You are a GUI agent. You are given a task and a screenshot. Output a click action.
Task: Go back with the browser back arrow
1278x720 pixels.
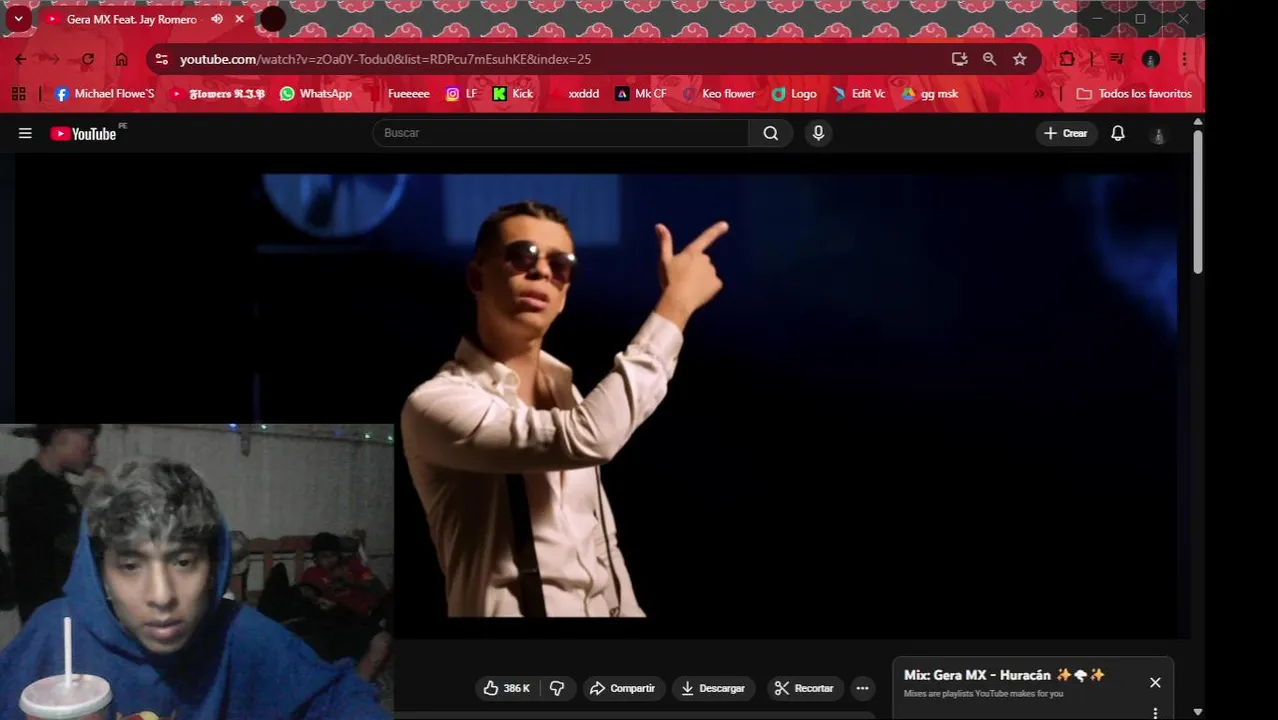pos(21,59)
